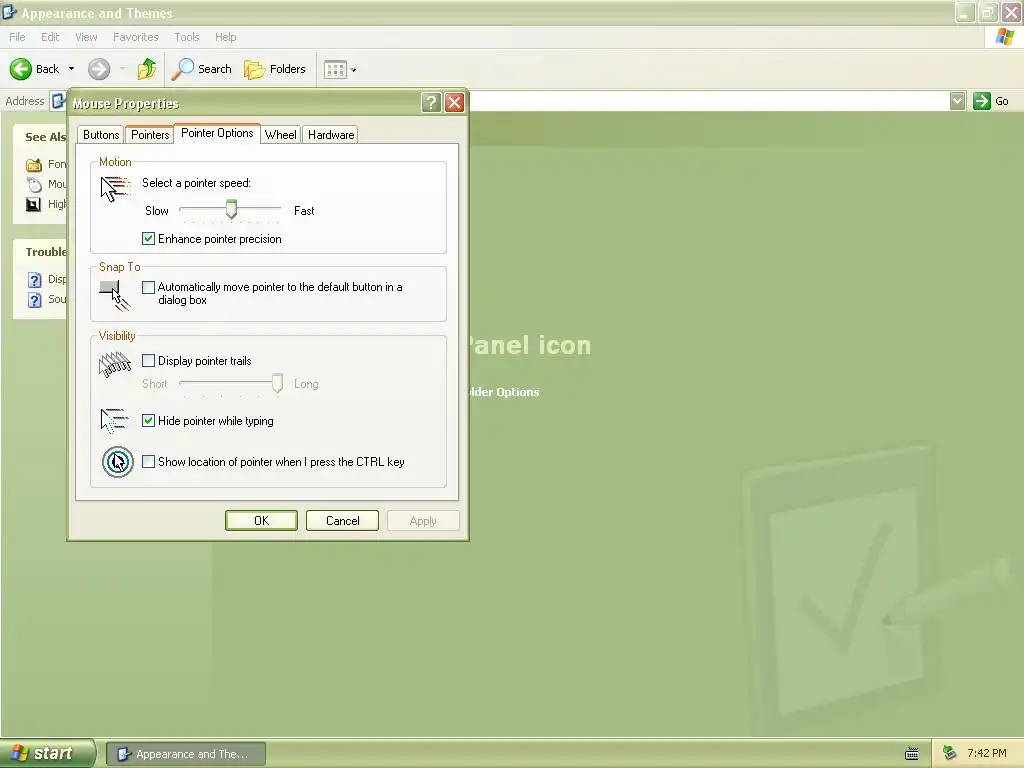Click the High Contrast icon in See Also
Image resolution: width=1024 pixels, height=768 pixels.
coord(33,204)
